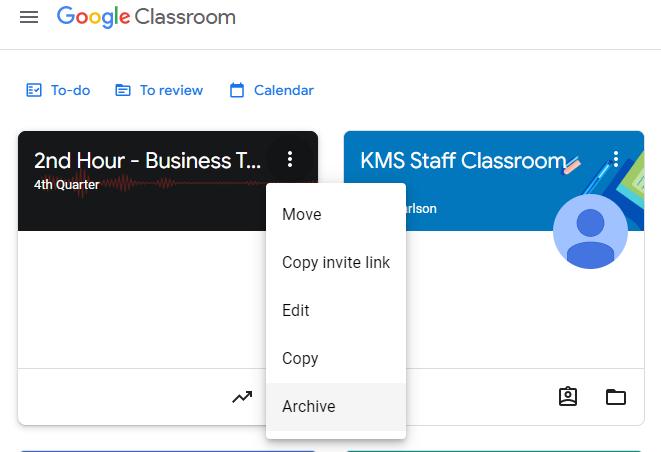Open the hamburger main menu

pos(29,17)
